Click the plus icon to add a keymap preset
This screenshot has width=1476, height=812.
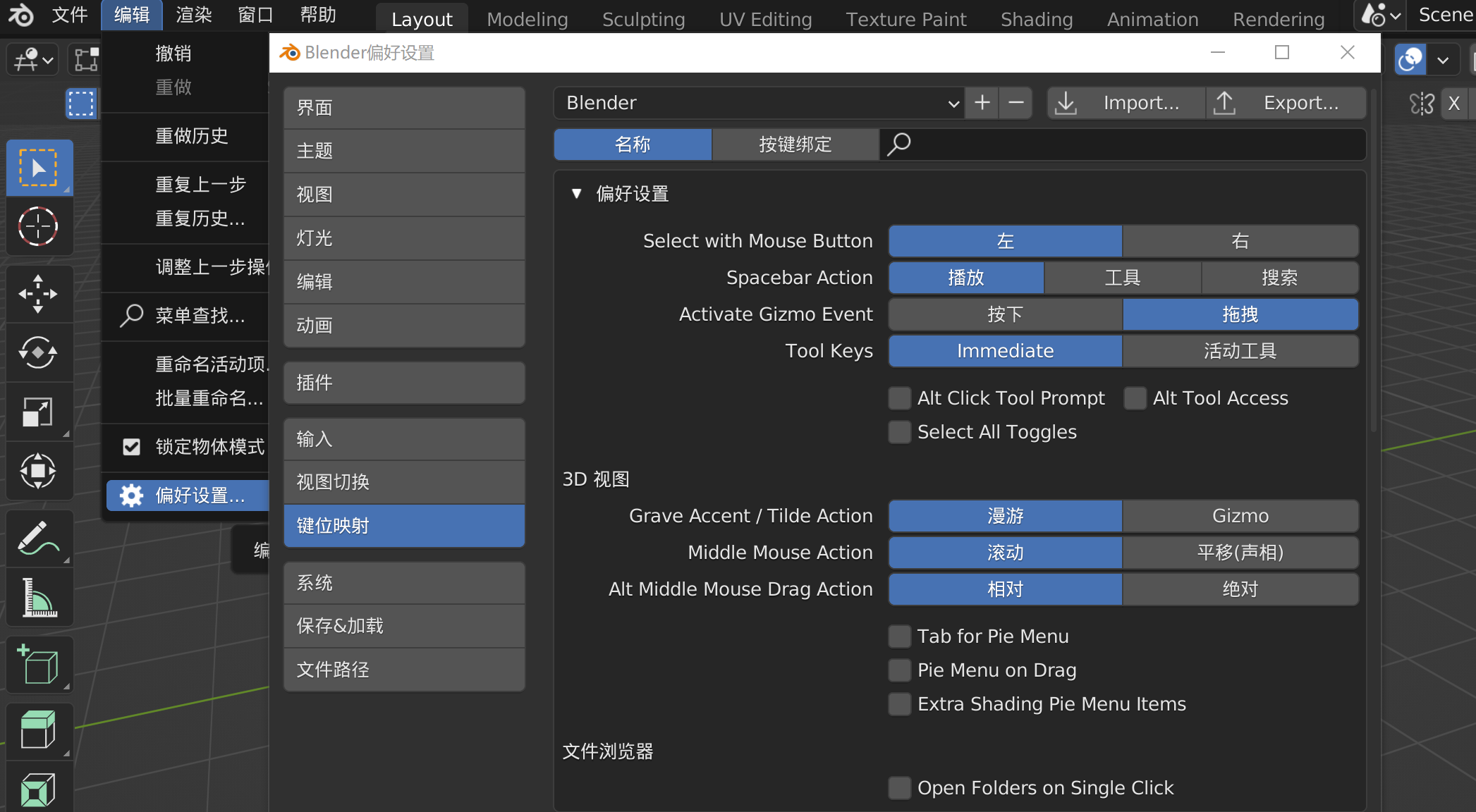pos(982,103)
